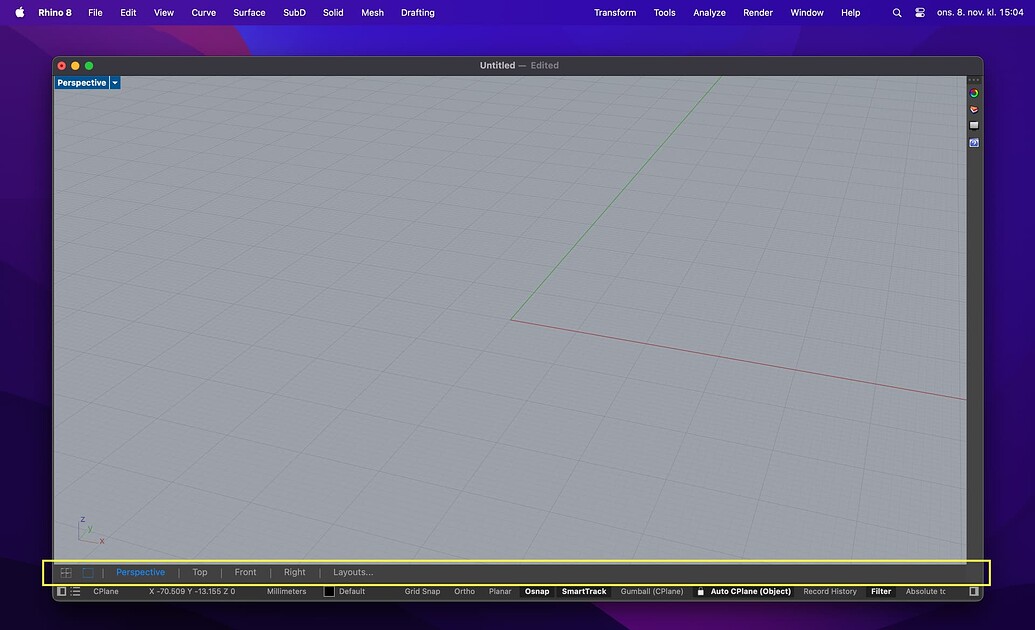Image resolution: width=1035 pixels, height=630 pixels.
Task: Click the display monitor icon in right sidebar
Action: coord(974,125)
